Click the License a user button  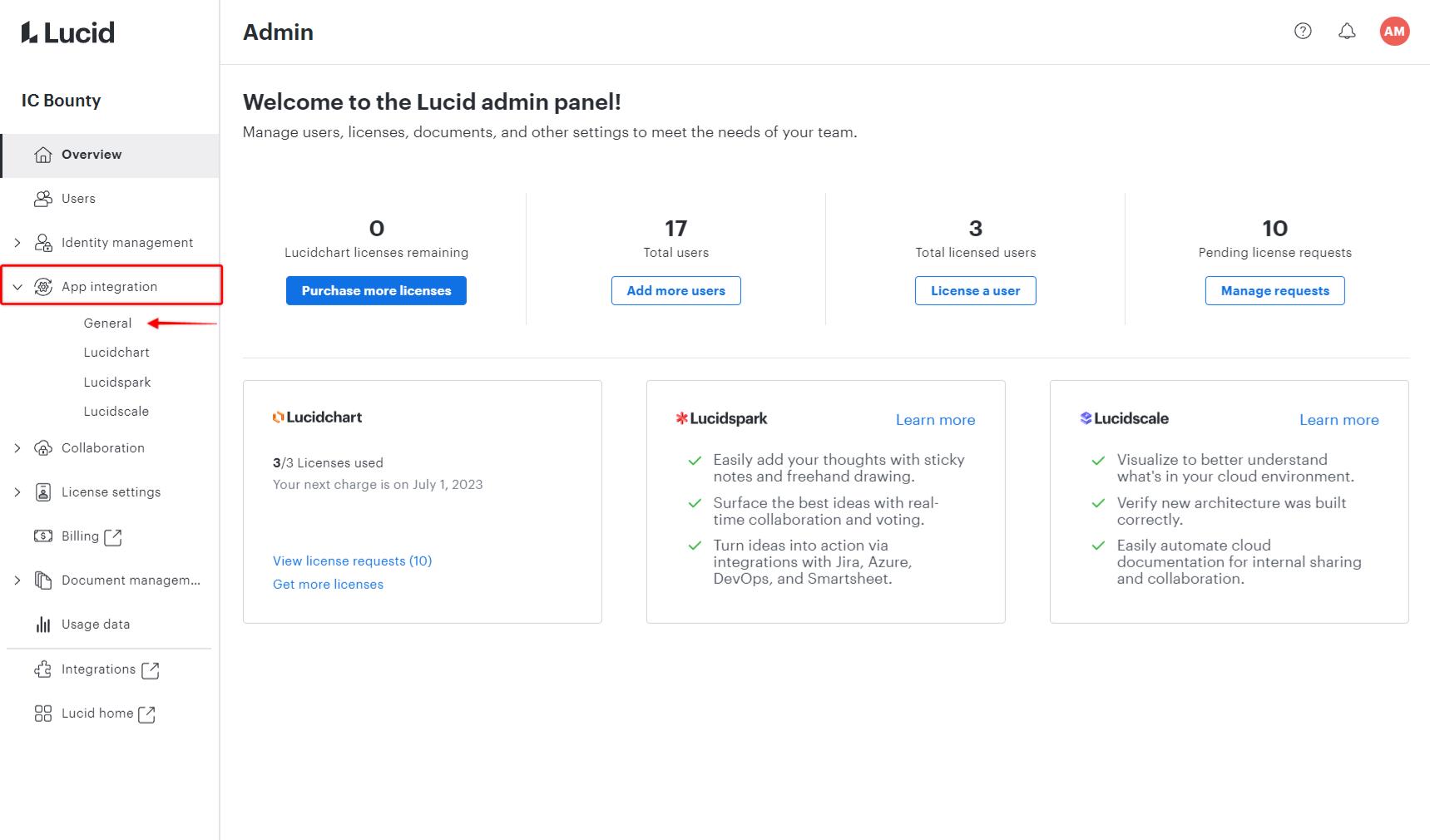pos(975,290)
